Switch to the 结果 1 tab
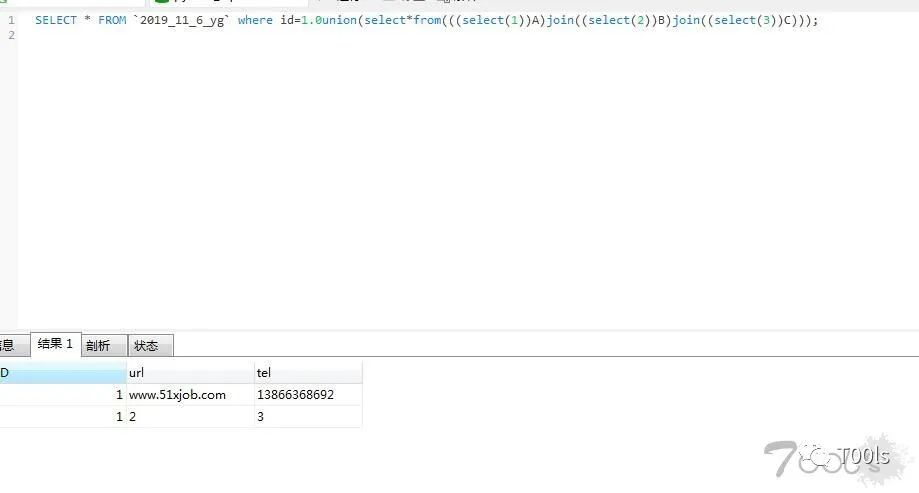 coord(56,344)
